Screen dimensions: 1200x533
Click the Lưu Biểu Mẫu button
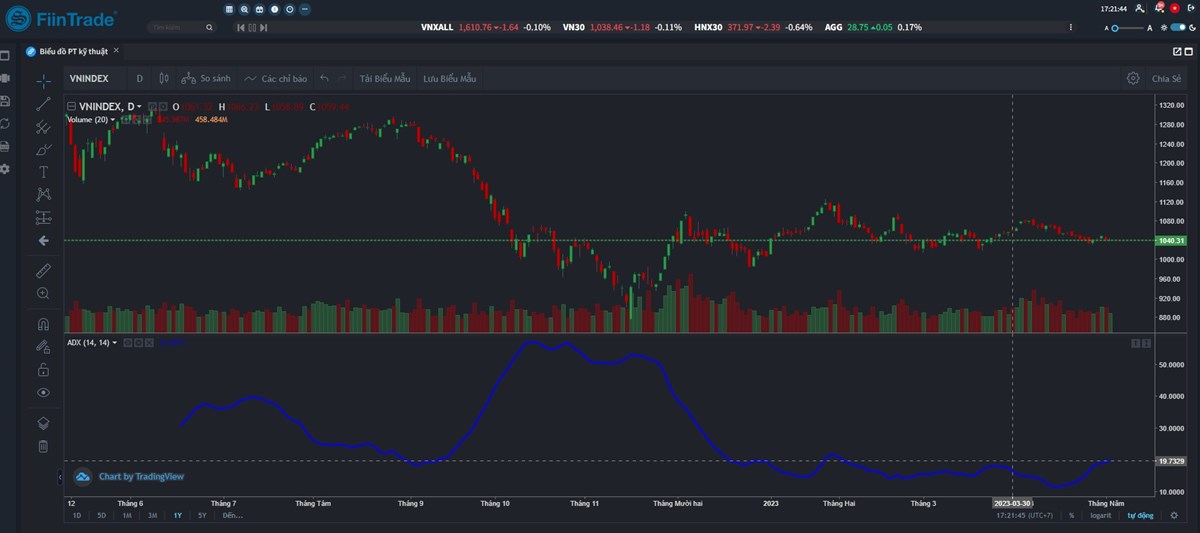coord(449,78)
